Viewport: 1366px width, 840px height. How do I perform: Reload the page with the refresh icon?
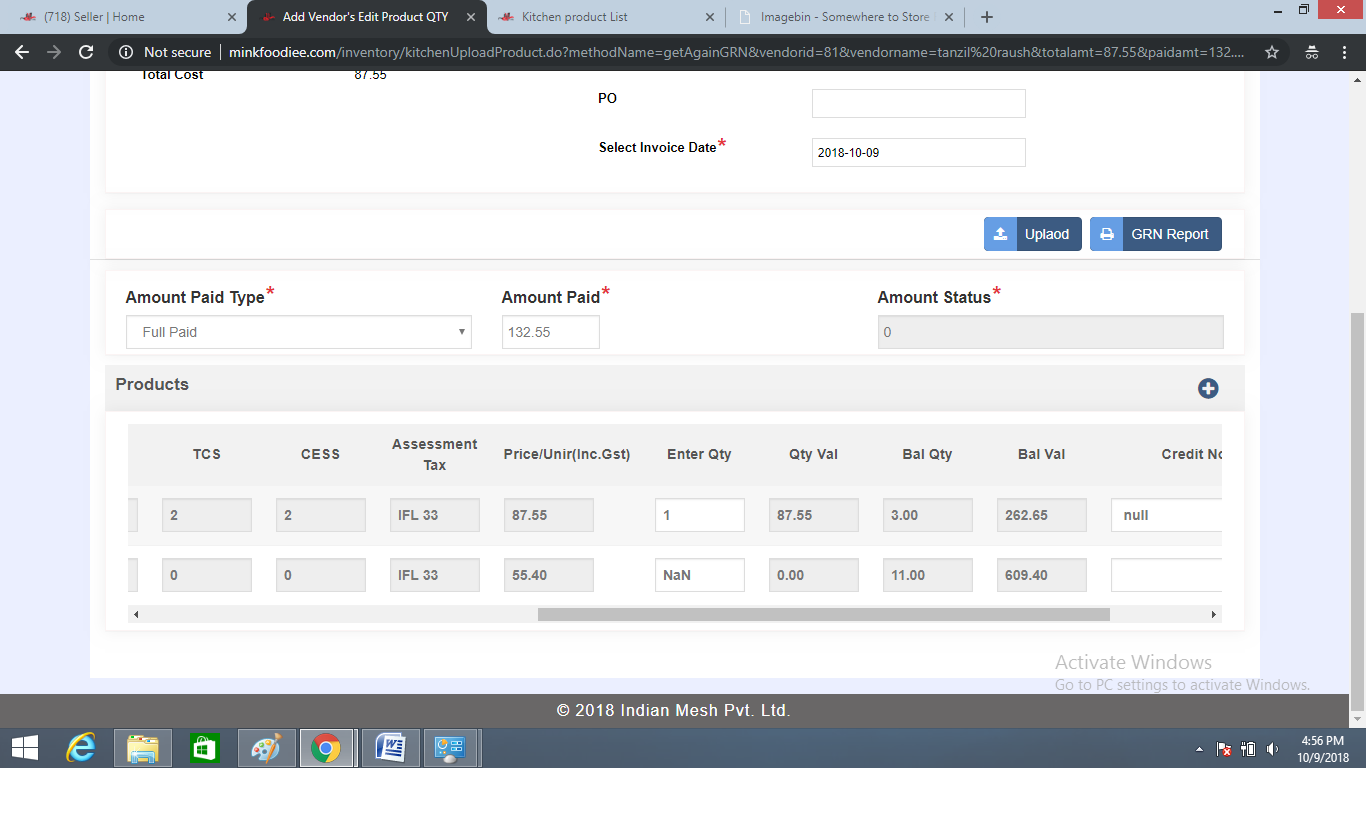click(86, 52)
